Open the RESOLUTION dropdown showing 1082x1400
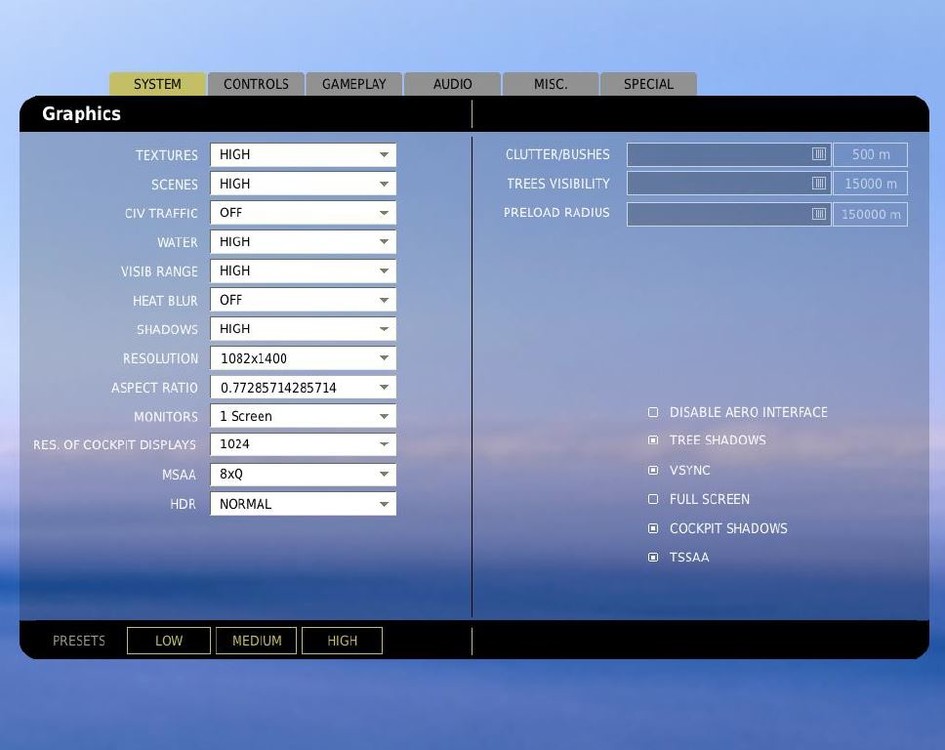The height and width of the screenshot is (750, 945). coord(303,358)
